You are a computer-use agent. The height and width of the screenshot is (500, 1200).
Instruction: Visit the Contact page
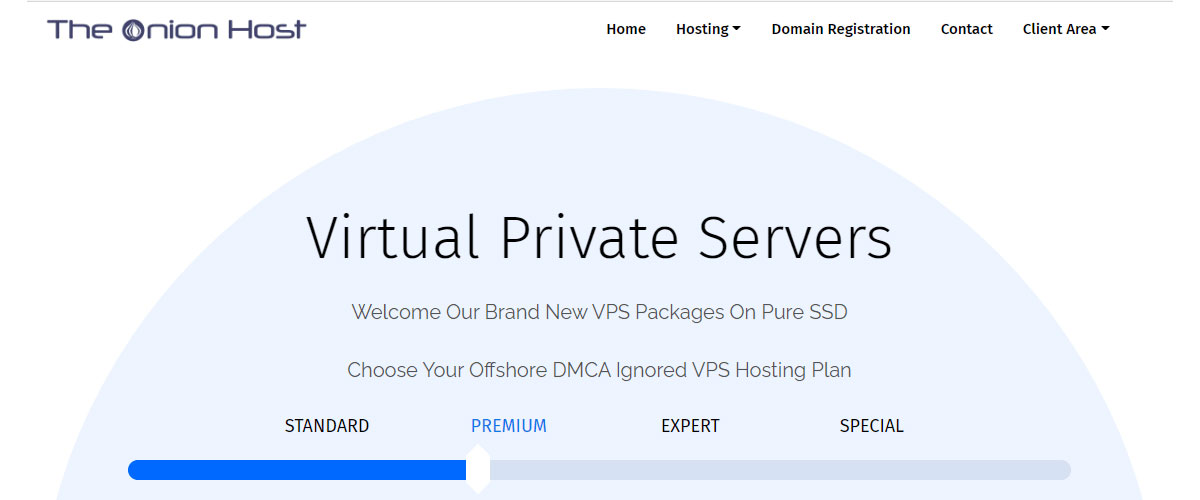click(967, 29)
